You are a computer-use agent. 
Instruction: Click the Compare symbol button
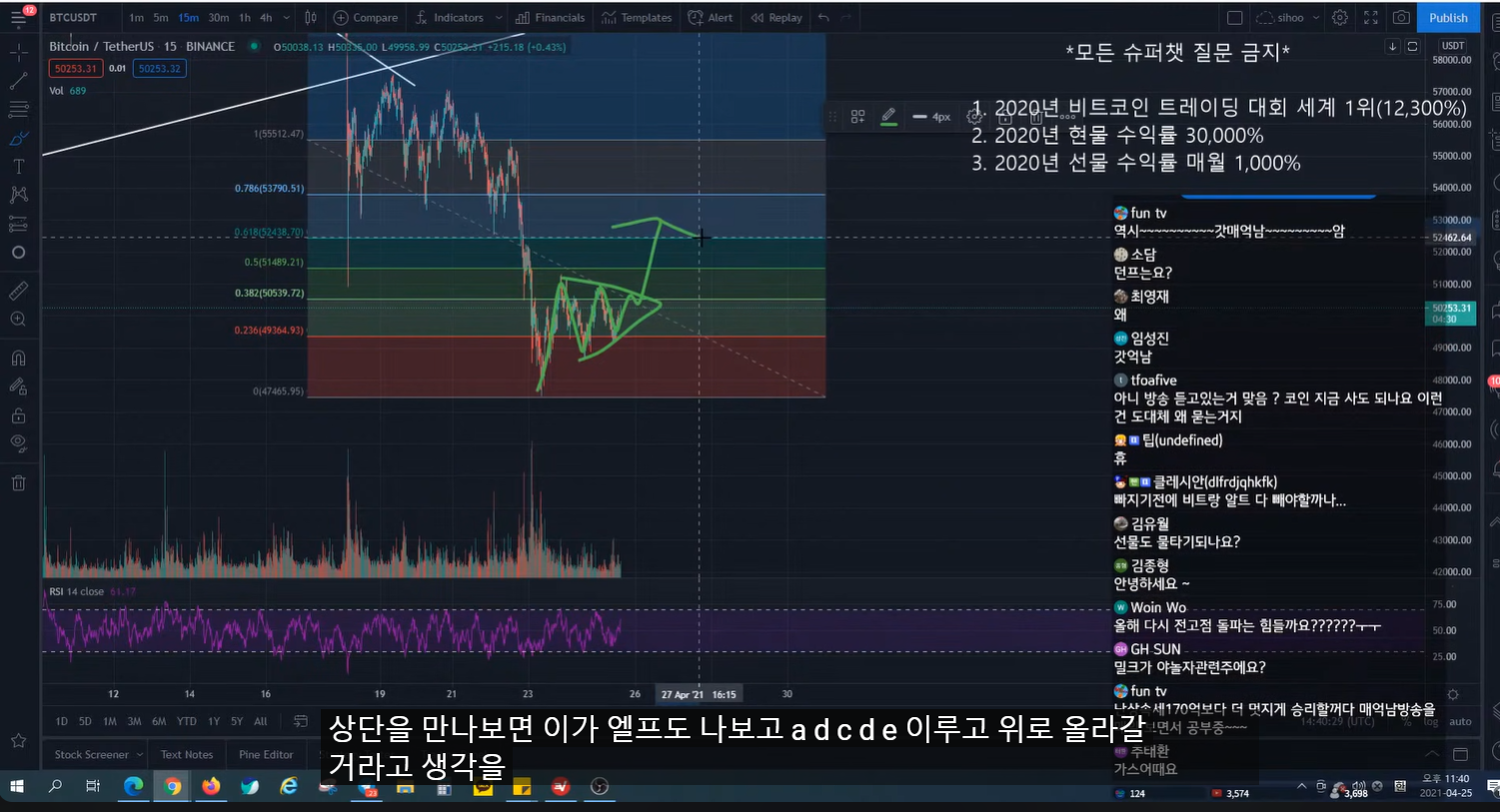[x=366, y=18]
